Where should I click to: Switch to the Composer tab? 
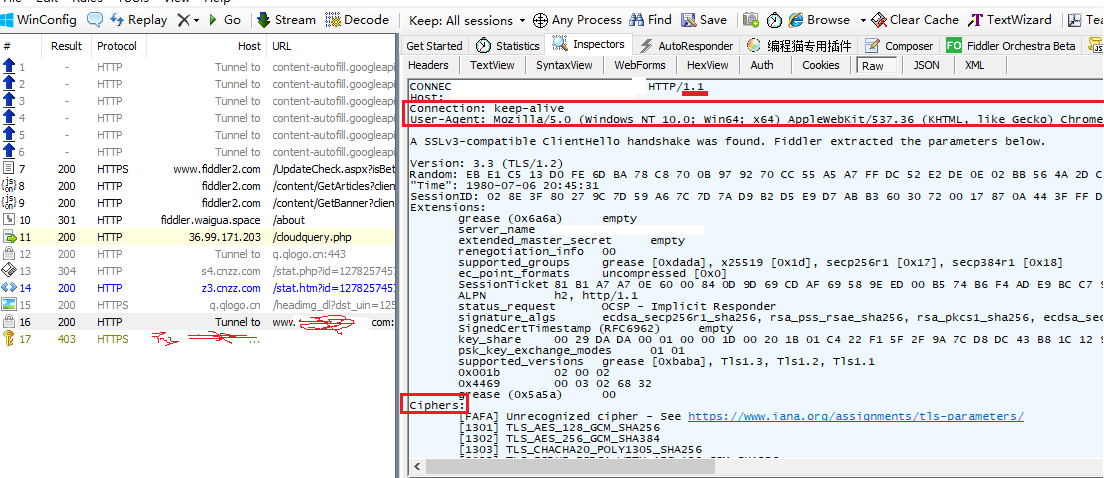[x=899, y=46]
